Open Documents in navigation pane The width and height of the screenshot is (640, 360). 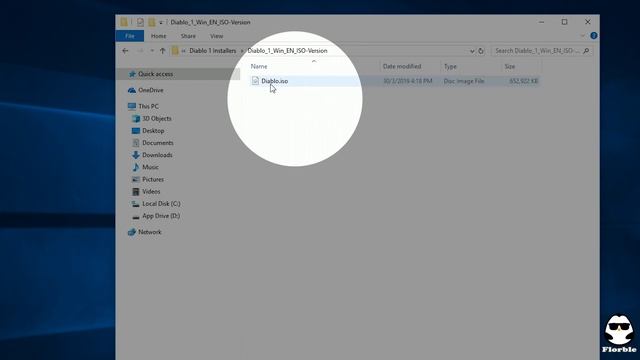pyautogui.click(x=158, y=143)
